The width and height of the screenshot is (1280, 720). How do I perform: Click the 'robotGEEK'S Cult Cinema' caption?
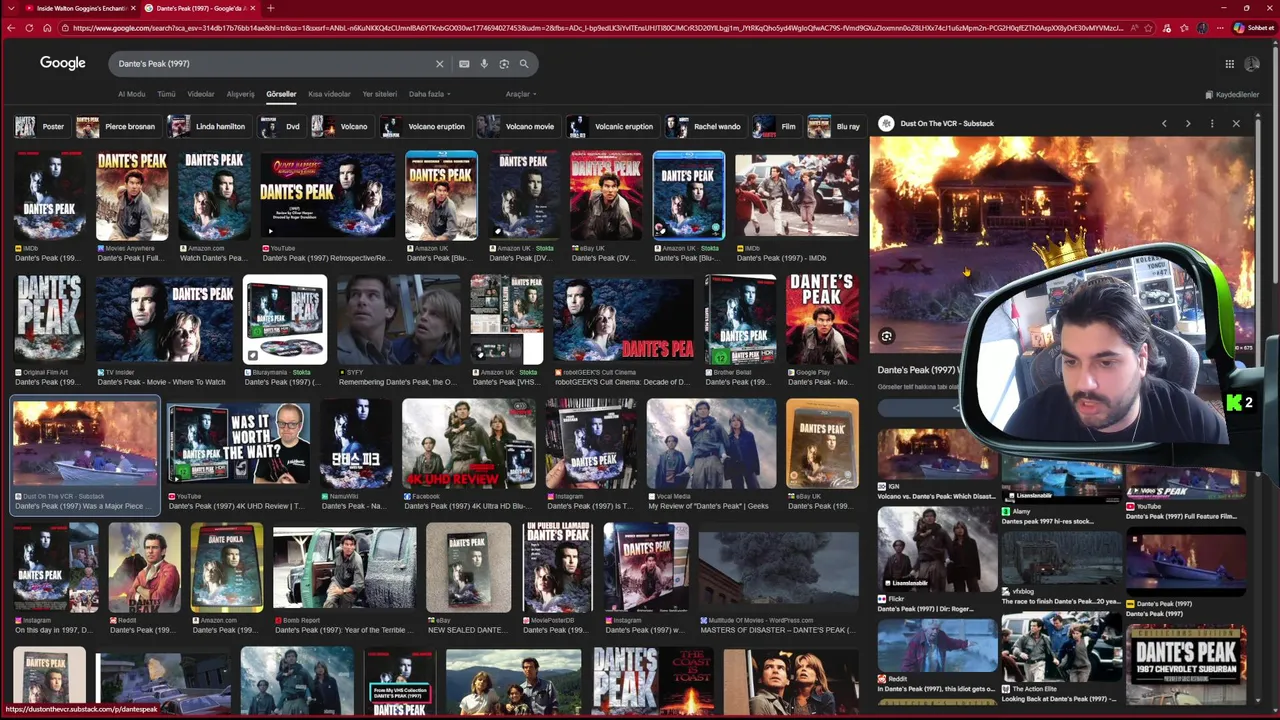coord(622,383)
